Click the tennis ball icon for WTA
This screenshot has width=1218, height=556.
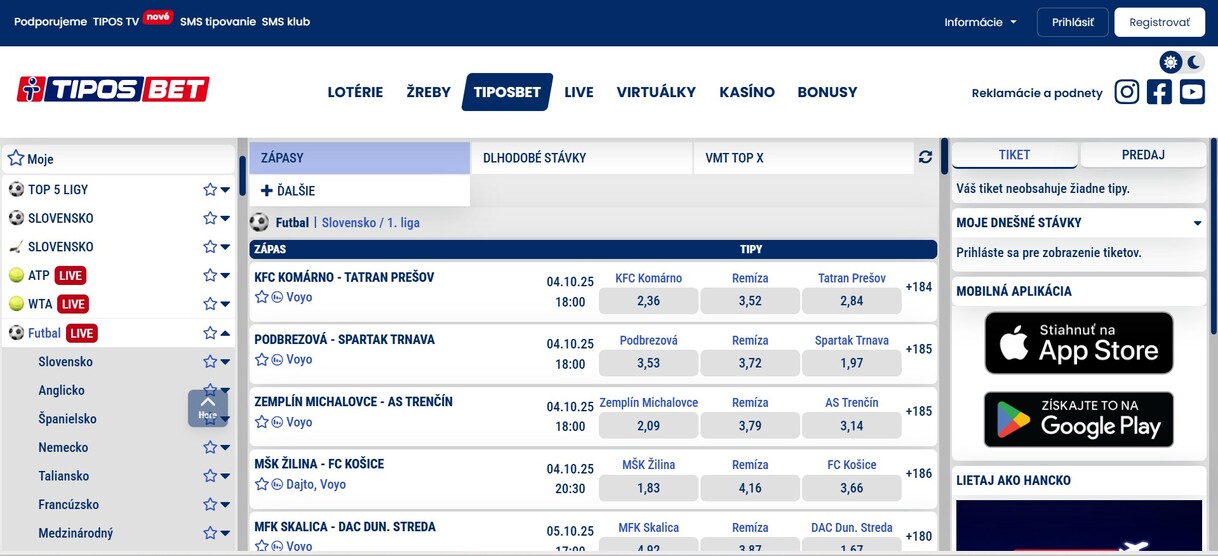[16, 304]
